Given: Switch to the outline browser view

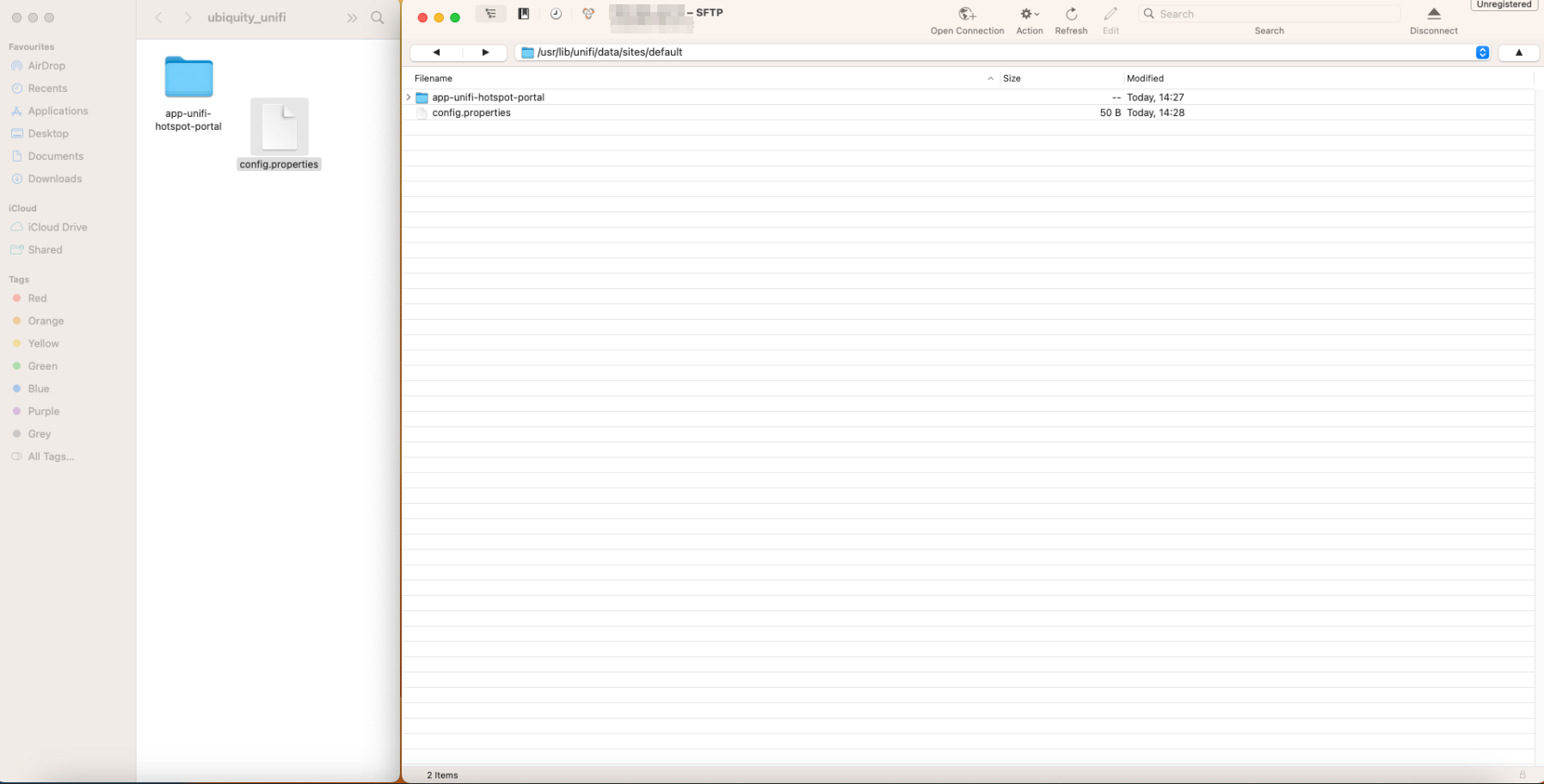Looking at the screenshot, I should click(x=490, y=14).
